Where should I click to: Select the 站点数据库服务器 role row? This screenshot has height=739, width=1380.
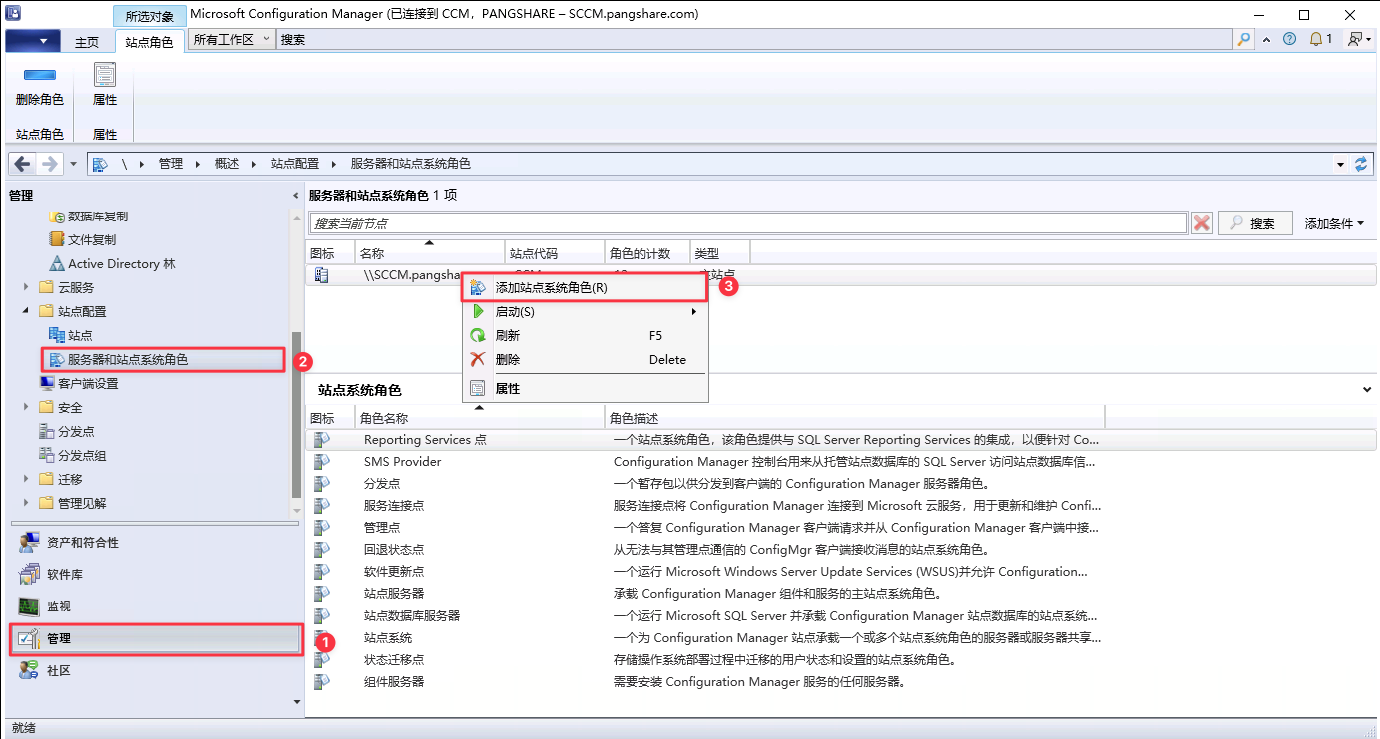click(x=841, y=615)
